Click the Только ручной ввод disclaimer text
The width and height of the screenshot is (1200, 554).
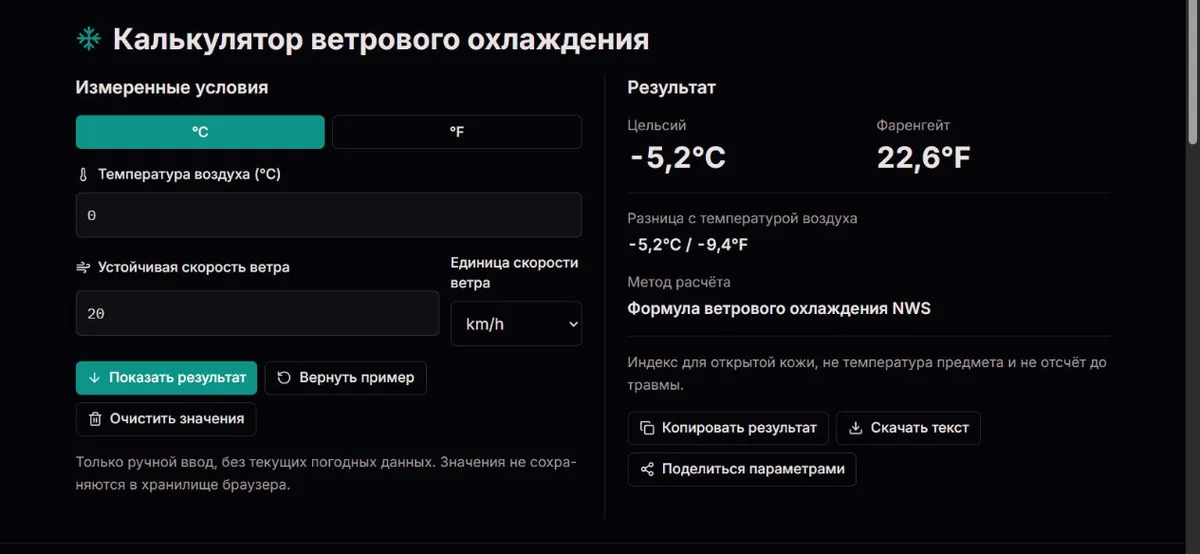[x=326, y=474]
